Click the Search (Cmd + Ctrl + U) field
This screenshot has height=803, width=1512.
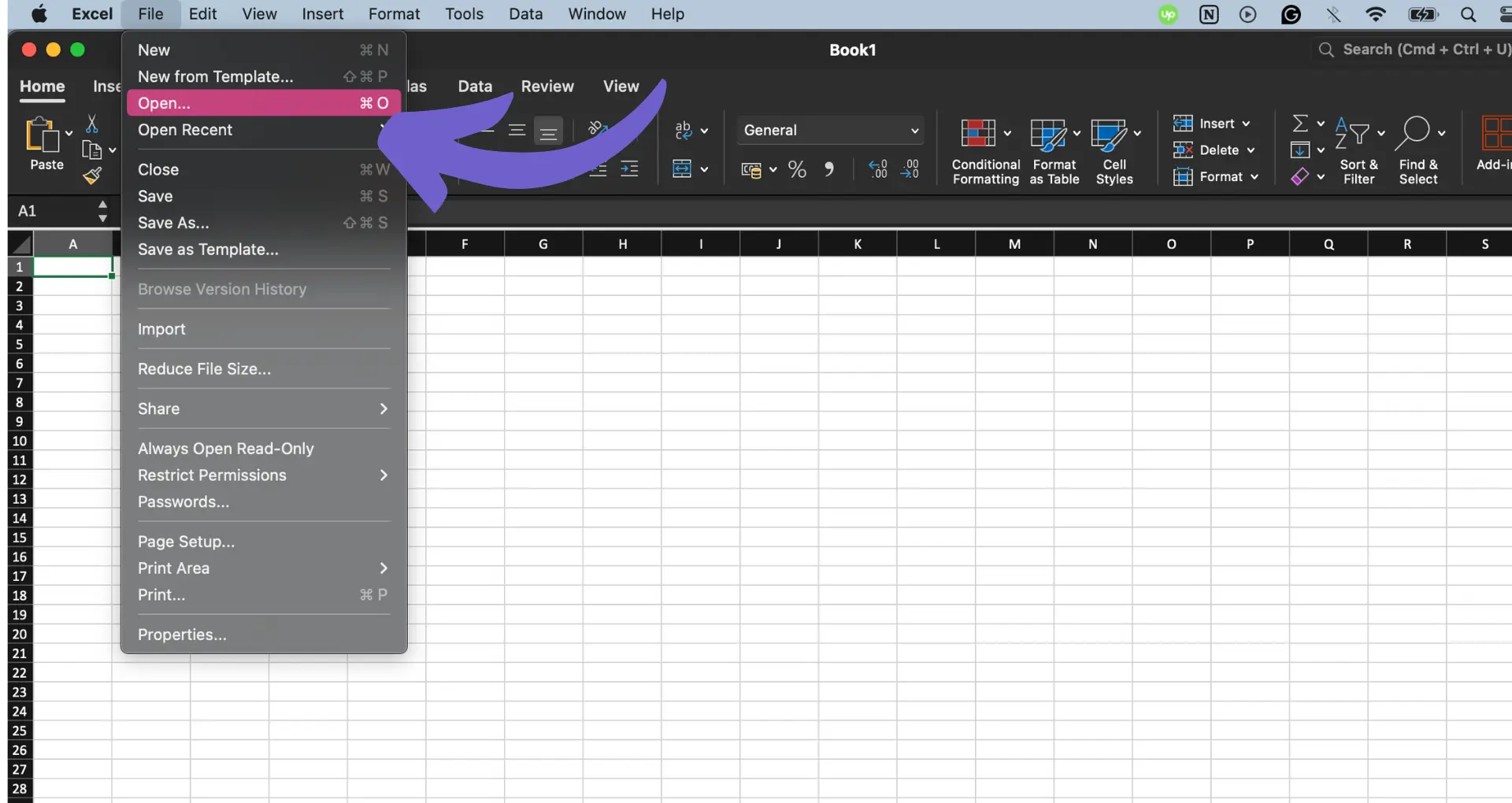coord(1414,50)
